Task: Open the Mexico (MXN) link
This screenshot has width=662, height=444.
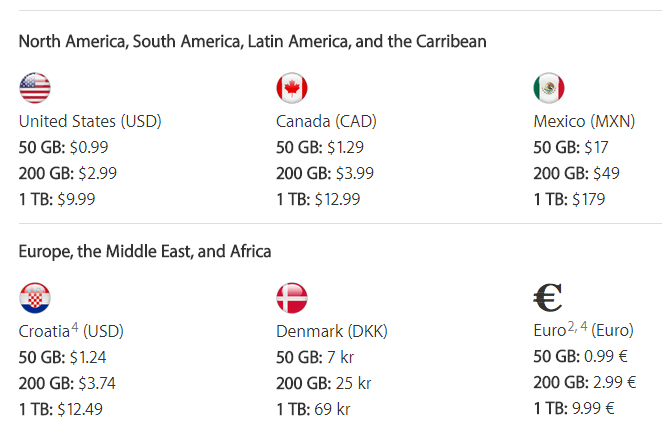Action: (x=584, y=122)
